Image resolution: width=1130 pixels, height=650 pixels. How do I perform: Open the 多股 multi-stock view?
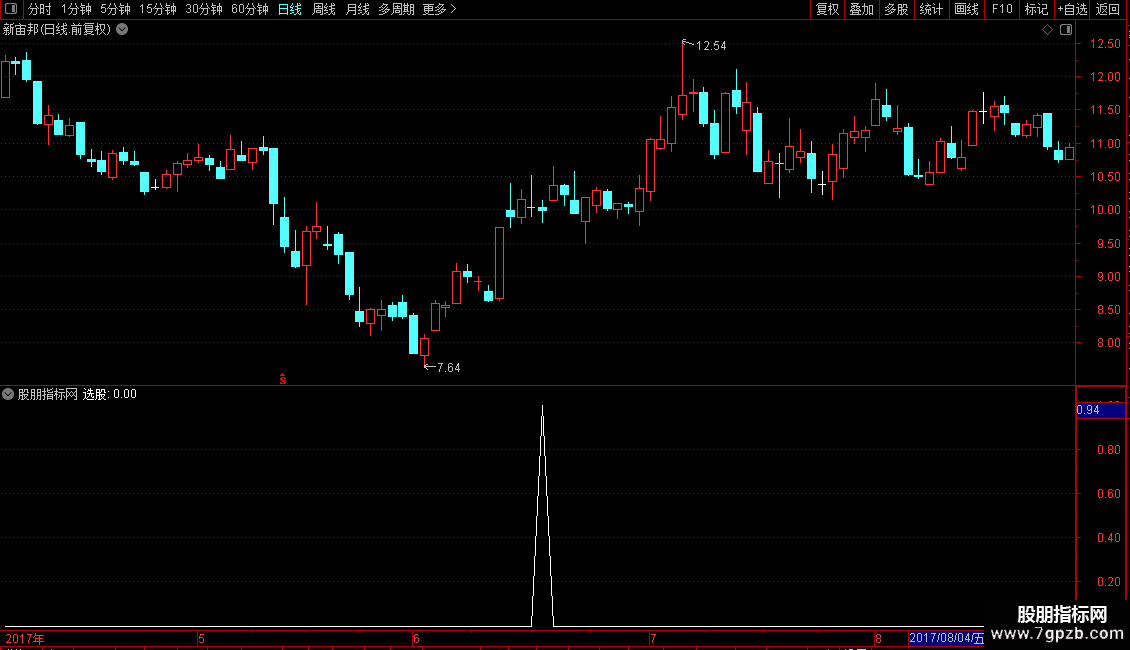coord(896,9)
